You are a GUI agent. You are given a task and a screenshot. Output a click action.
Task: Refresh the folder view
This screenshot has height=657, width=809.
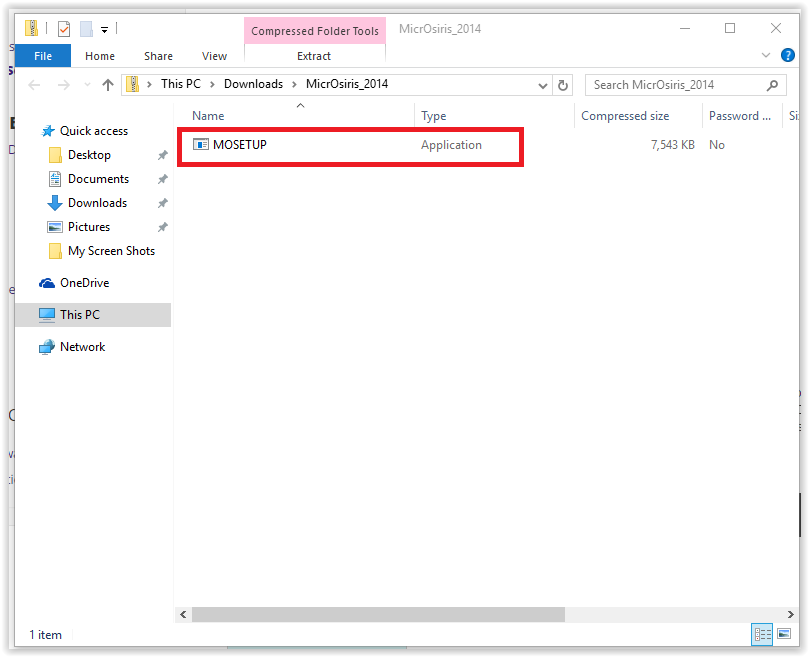563,85
